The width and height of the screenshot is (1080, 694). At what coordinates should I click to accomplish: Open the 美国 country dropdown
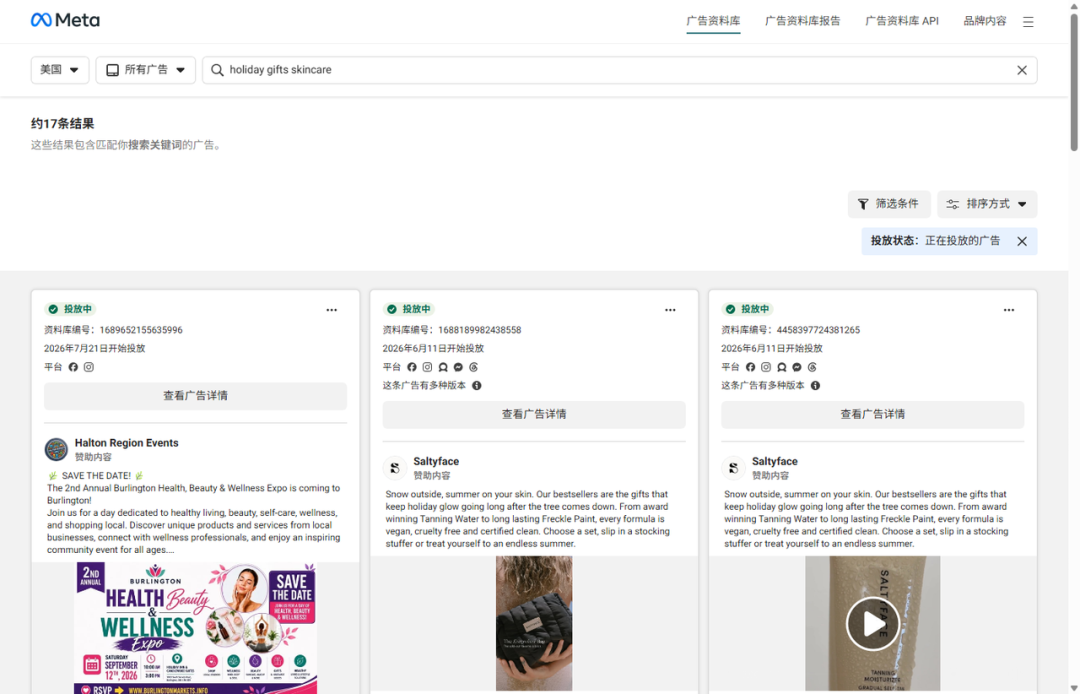coord(60,70)
